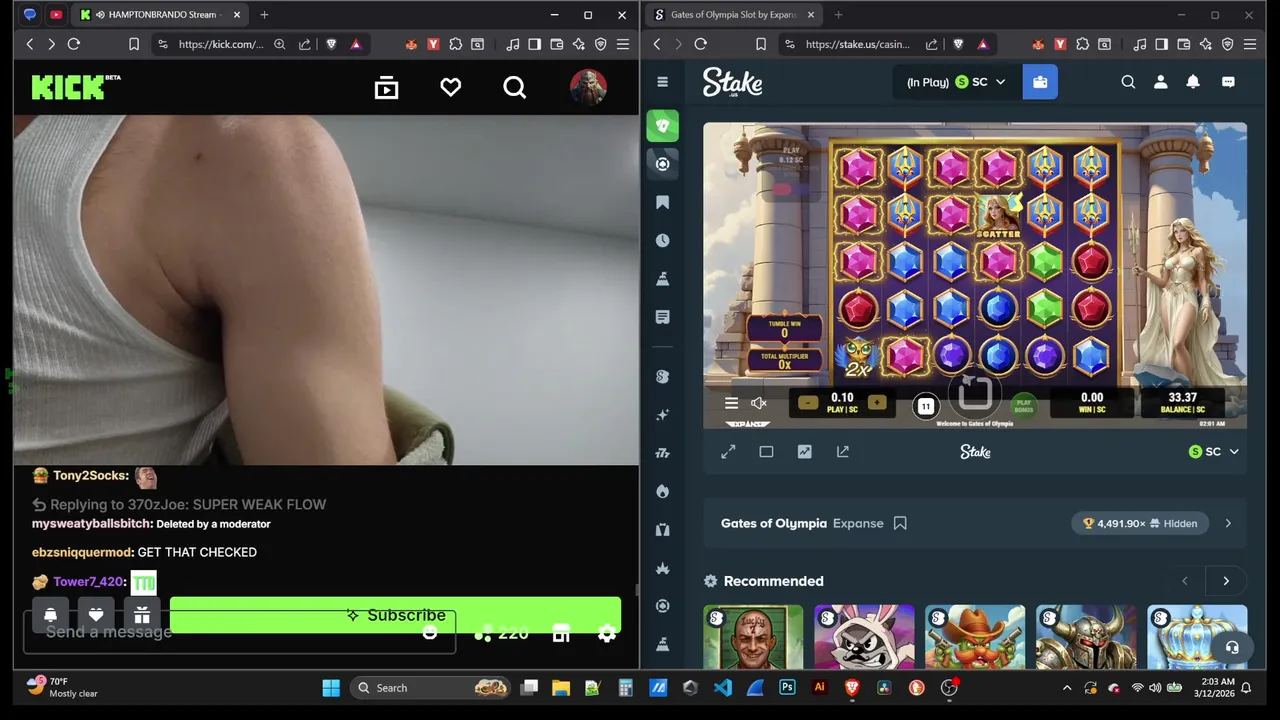Open the cowboy slot thumbnail
Viewport: 1280px width, 720px height.
click(975, 637)
